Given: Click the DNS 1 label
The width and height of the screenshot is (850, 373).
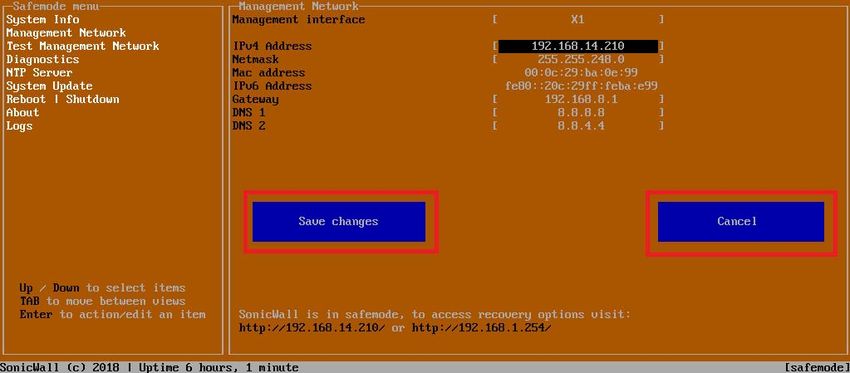Looking at the screenshot, I should pos(249,112).
